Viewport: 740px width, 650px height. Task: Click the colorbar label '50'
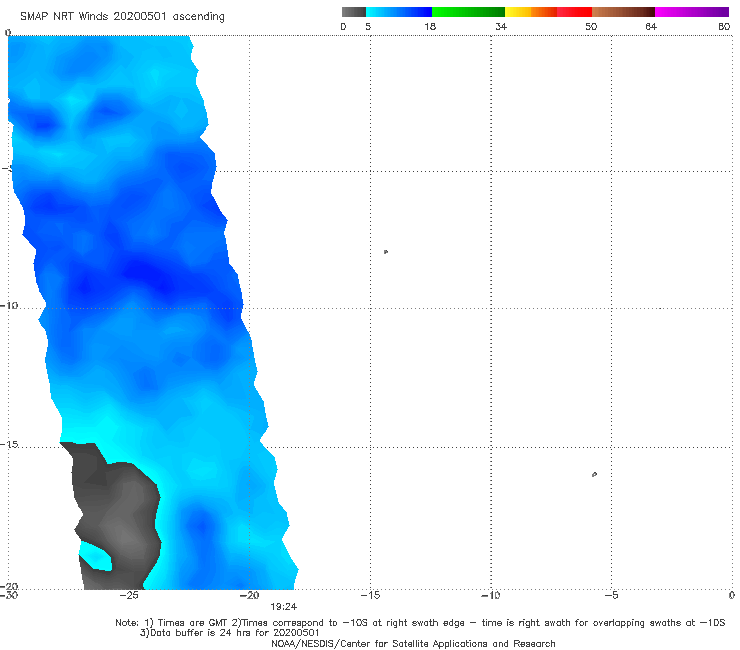pos(591,27)
